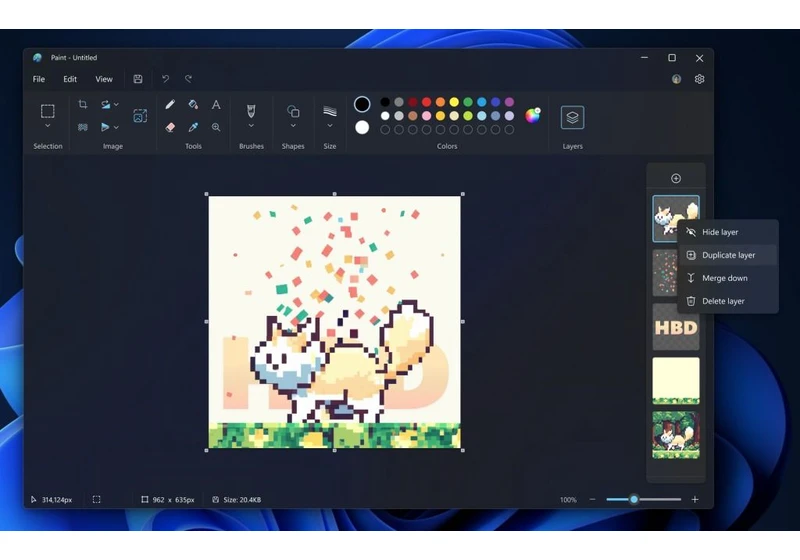Select the confetti layer thumbnail
This screenshot has height=560, width=800.
(x=665, y=273)
